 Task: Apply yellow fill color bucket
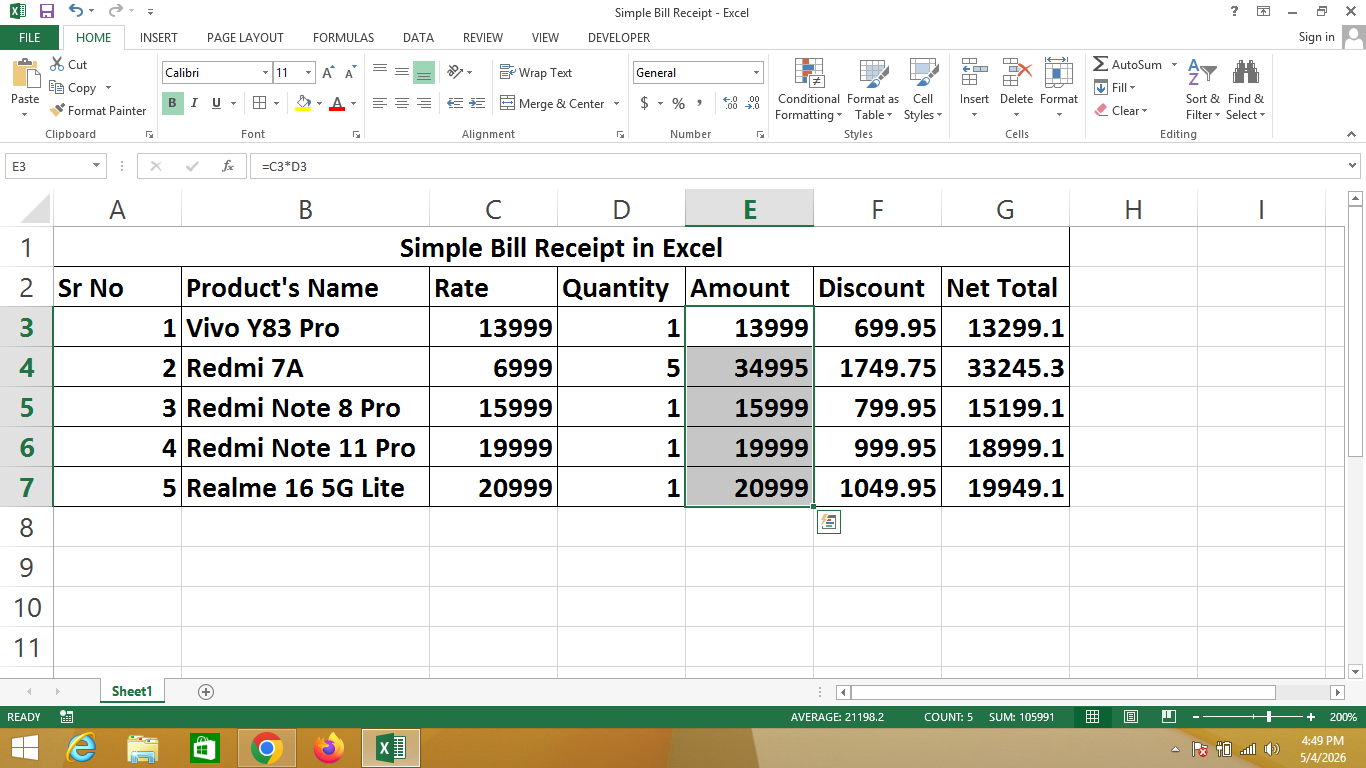click(304, 103)
